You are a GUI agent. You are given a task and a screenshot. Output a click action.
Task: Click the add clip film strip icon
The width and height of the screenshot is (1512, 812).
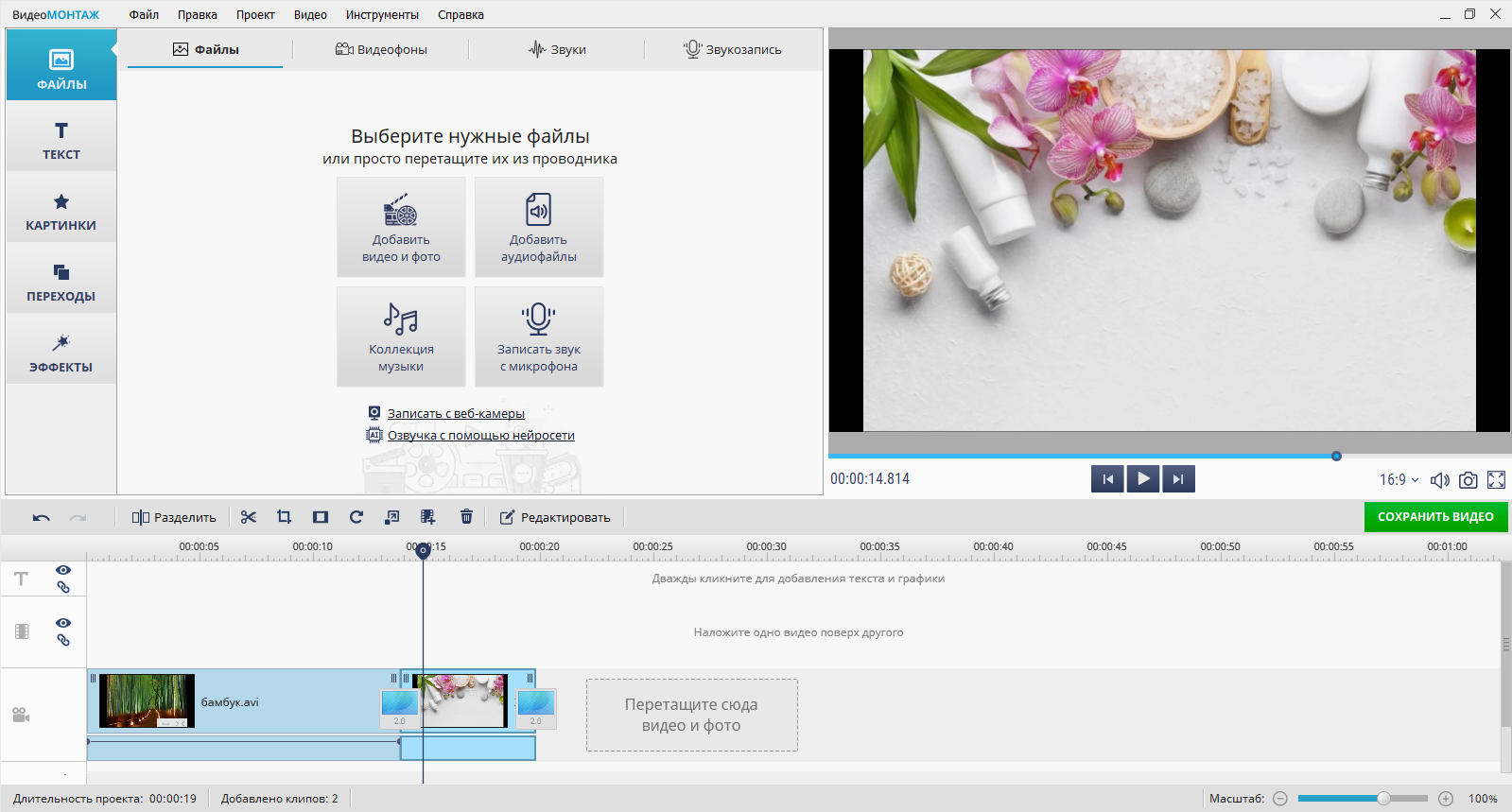coord(428,517)
